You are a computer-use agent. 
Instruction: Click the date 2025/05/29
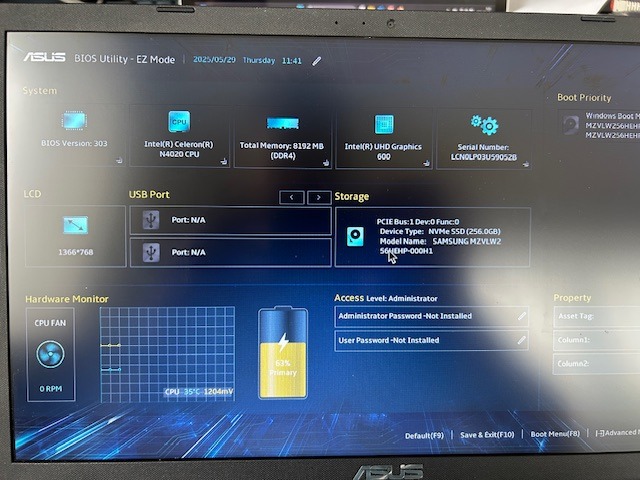[x=214, y=60]
